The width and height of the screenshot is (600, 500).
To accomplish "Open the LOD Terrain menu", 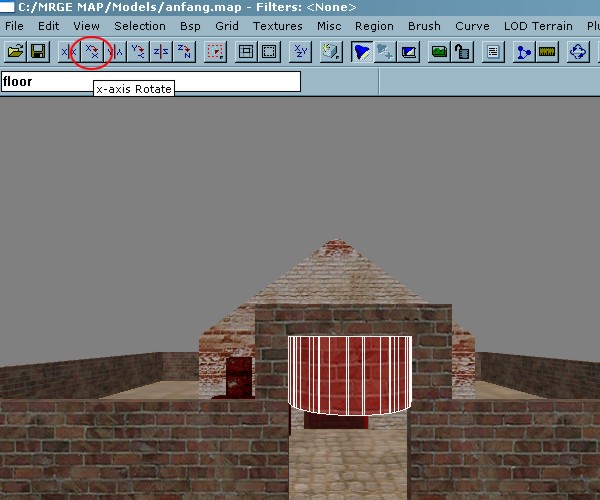I will coord(538,26).
